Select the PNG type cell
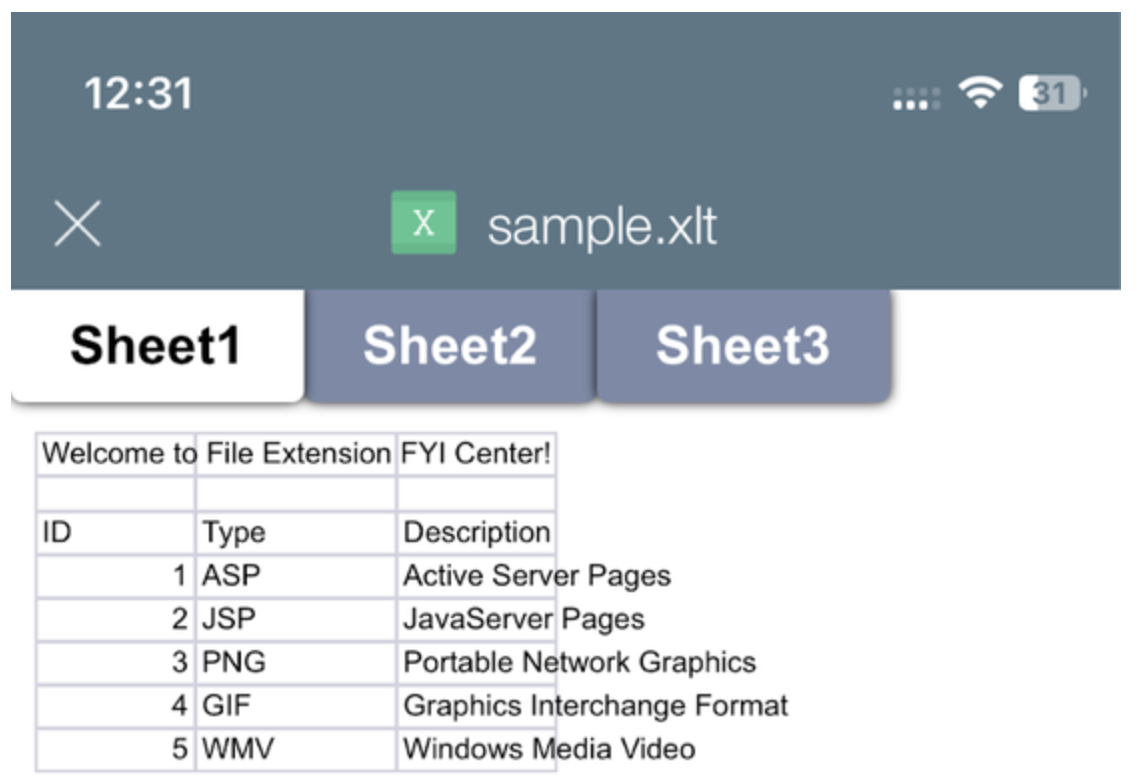 tap(296, 662)
